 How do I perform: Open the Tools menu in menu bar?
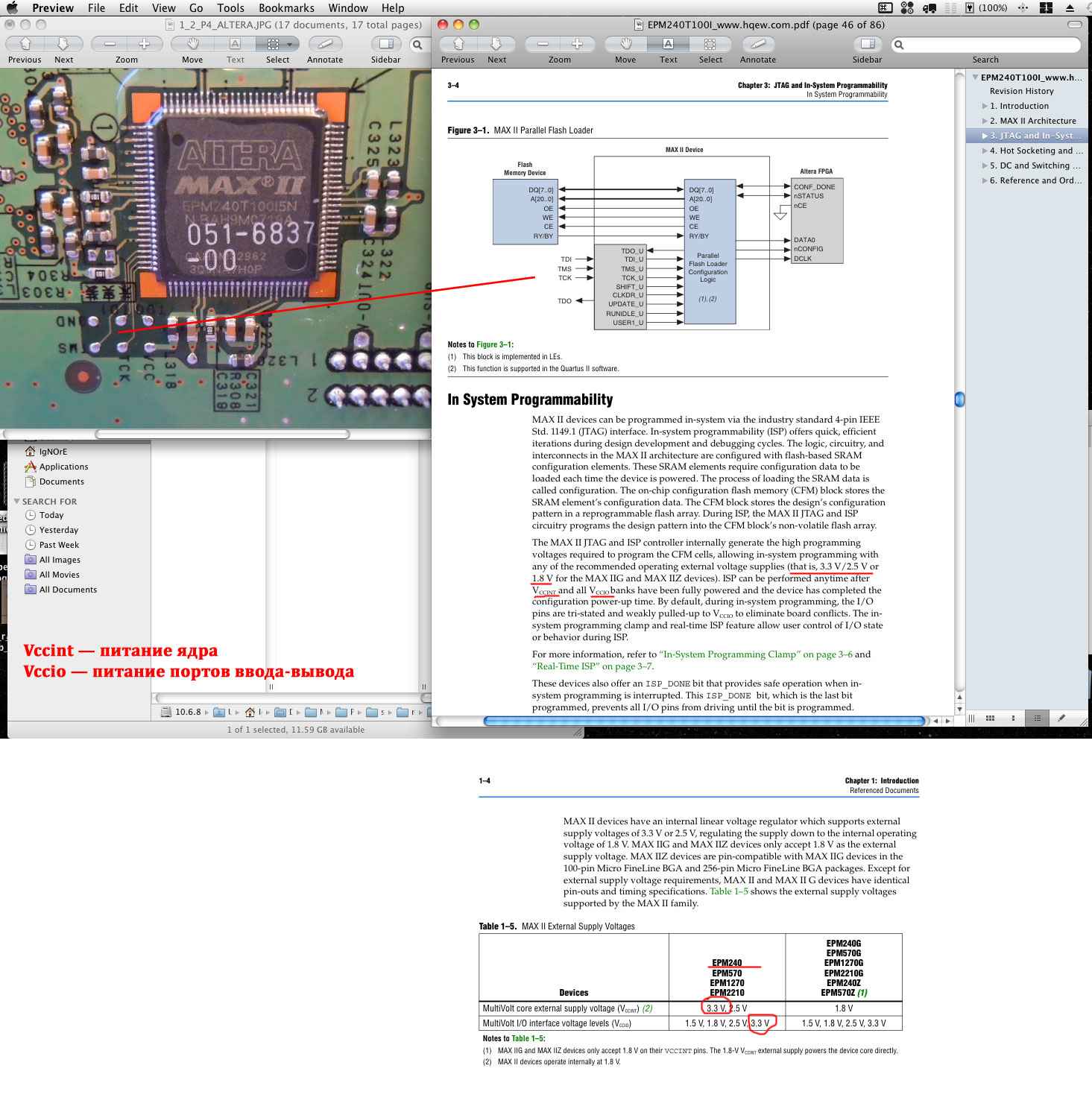(230, 8)
